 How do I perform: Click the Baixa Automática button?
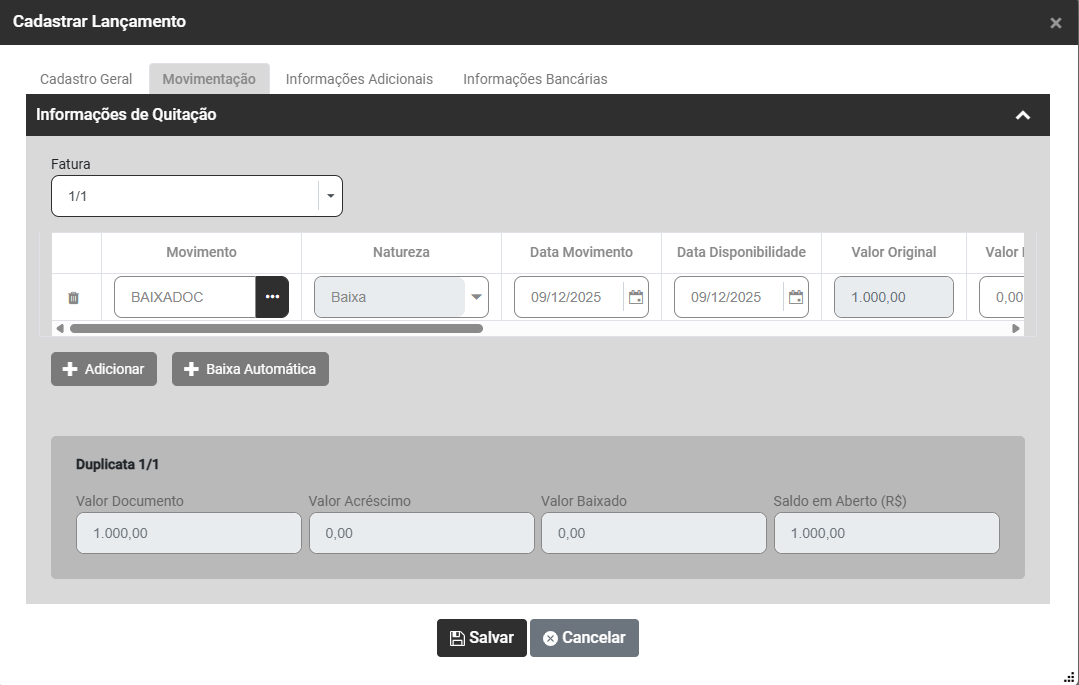click(x=250, y=369)
